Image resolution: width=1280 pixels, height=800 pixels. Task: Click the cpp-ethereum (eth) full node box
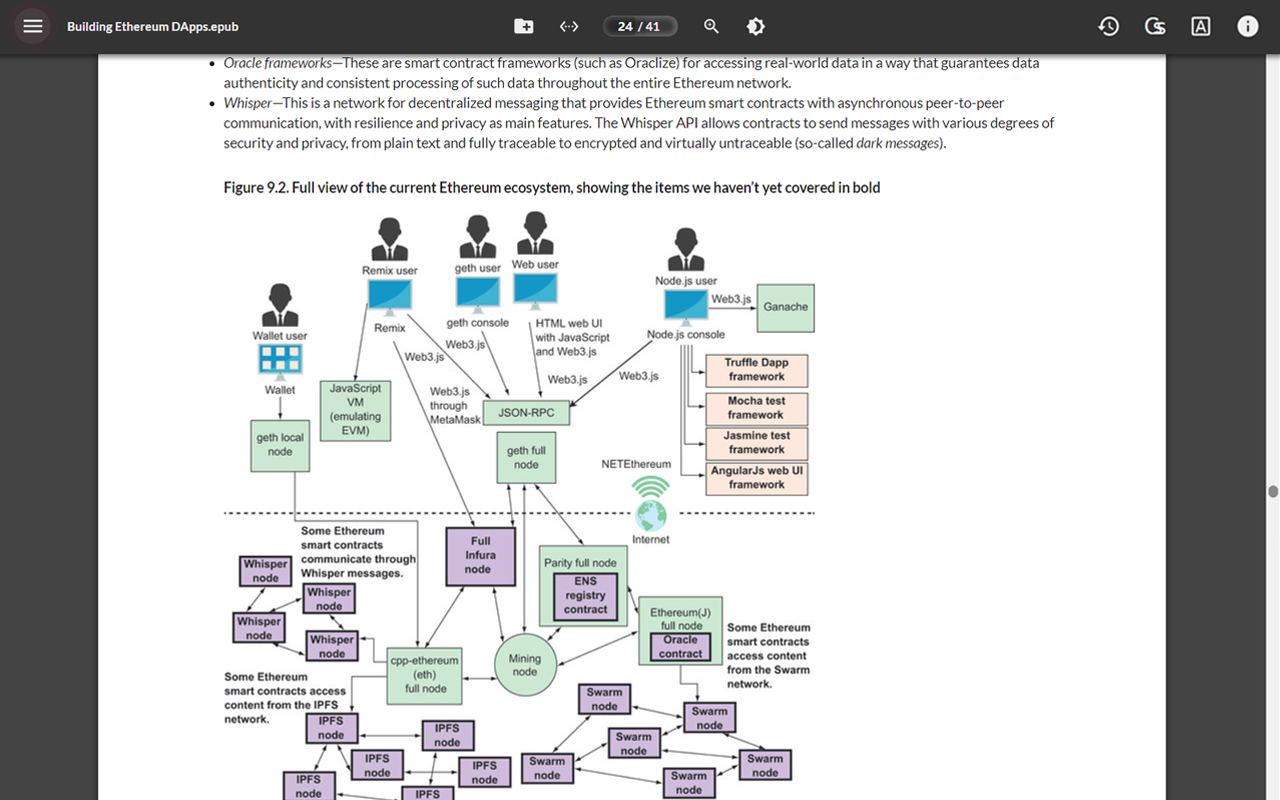(x=426, y=675)
